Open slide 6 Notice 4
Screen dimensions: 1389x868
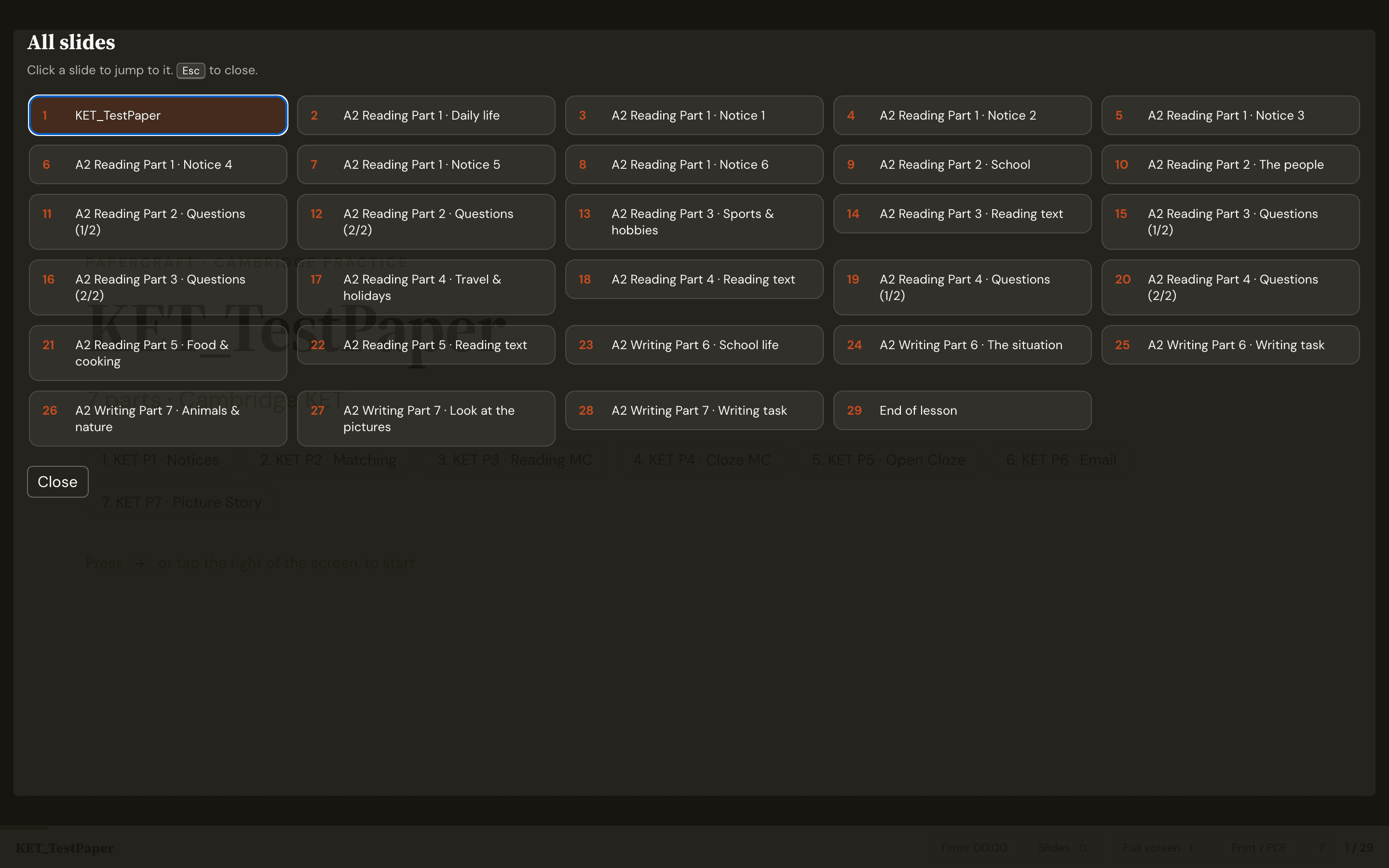[158, 165]
